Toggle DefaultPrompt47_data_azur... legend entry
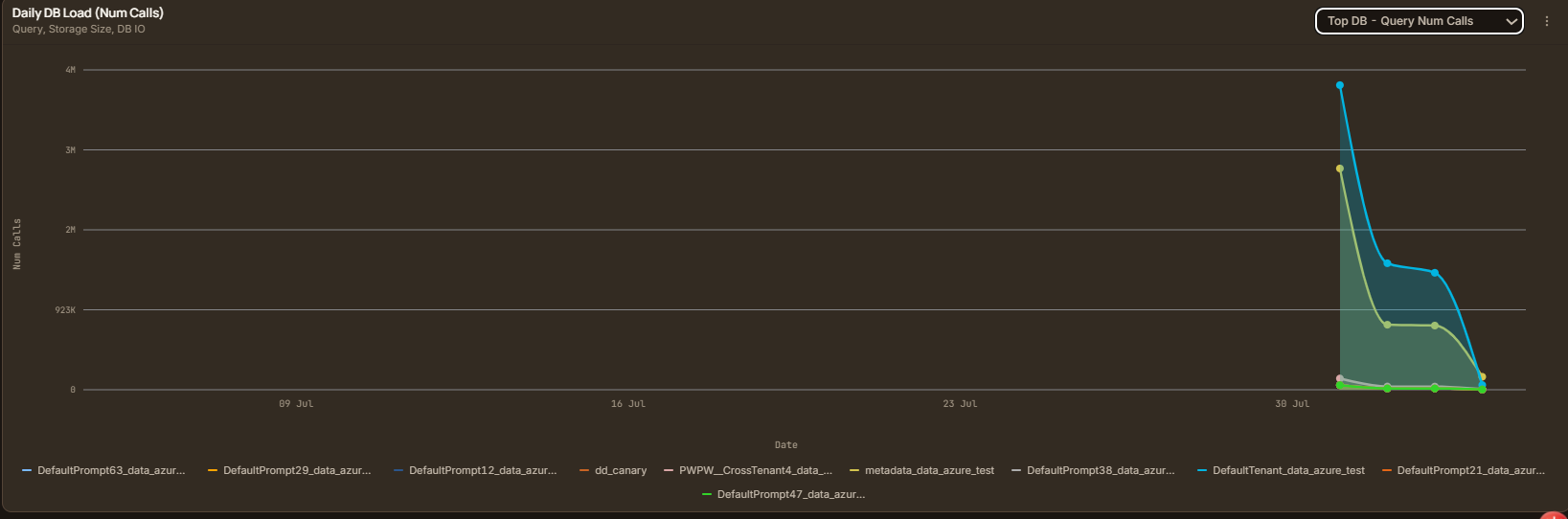This screenshot has height=519, width=1568. [x=784, y=494]
